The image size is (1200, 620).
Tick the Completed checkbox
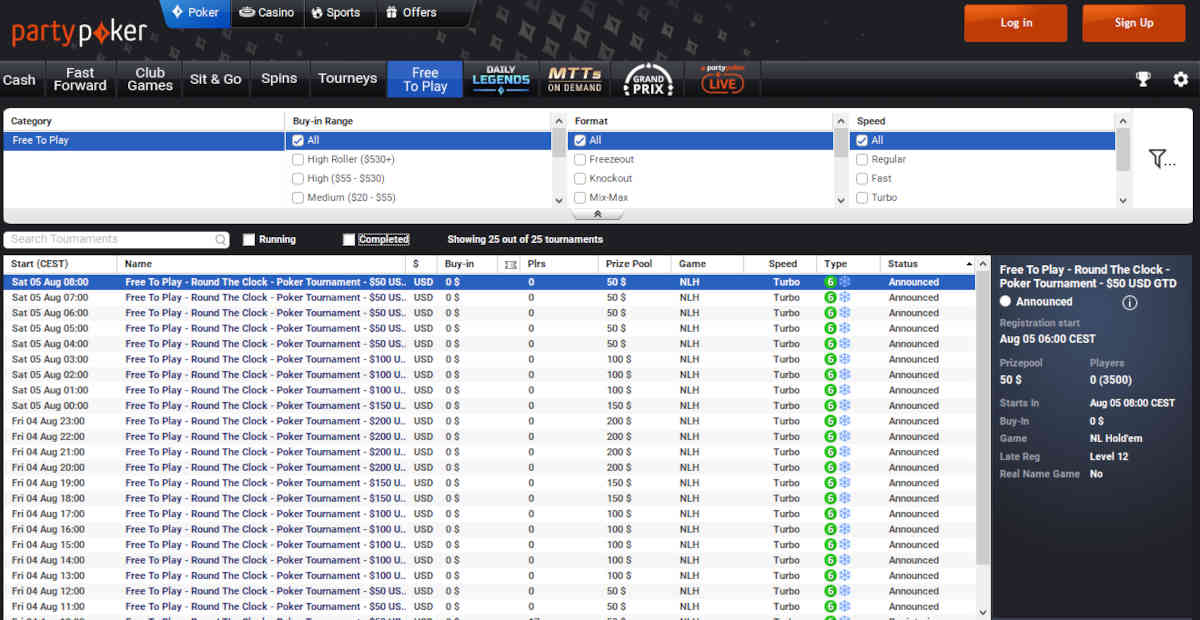tap(349, 240)
